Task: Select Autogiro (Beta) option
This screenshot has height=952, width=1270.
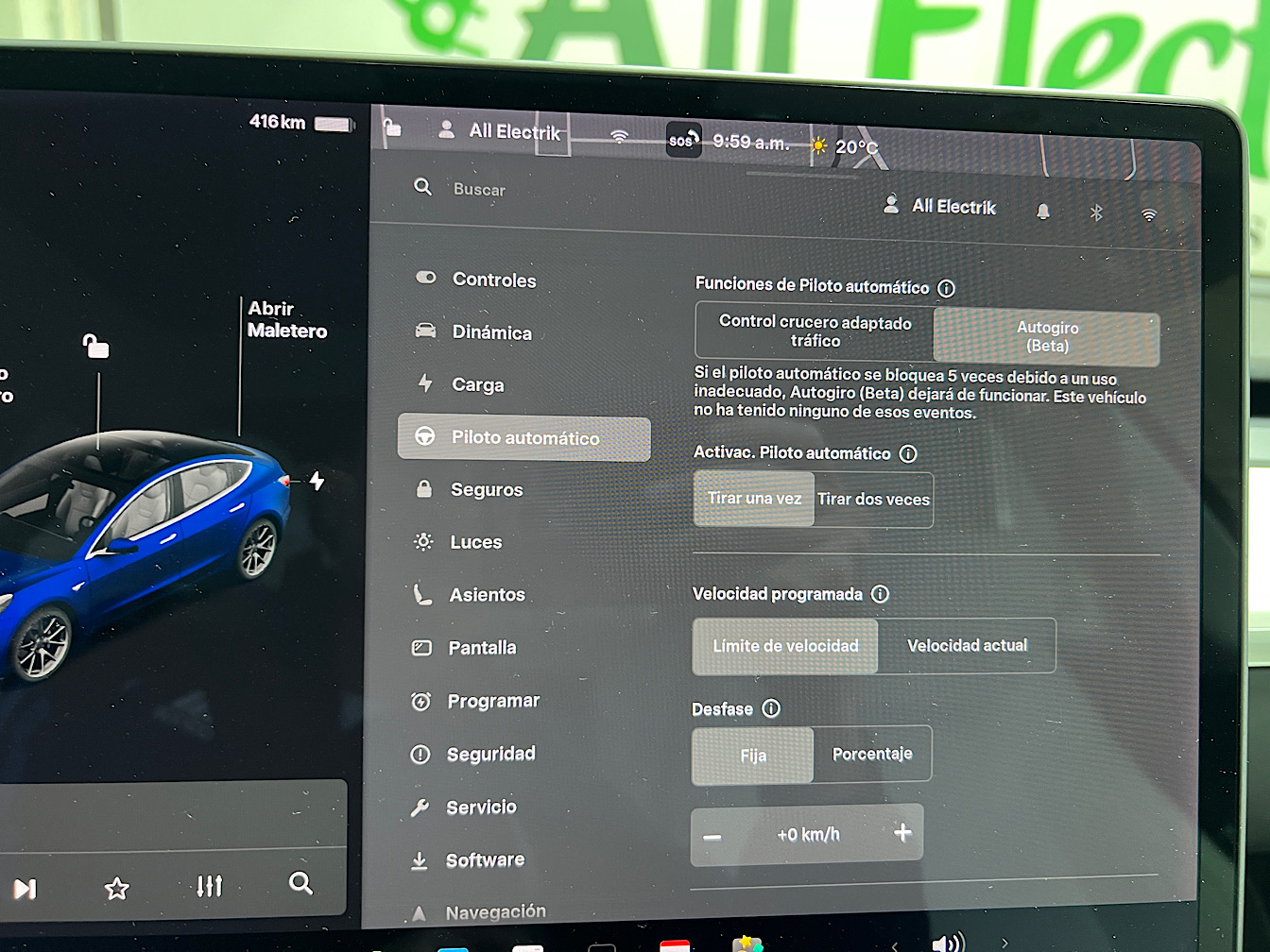Action: pyautogui.click(x=1047, y=337)
